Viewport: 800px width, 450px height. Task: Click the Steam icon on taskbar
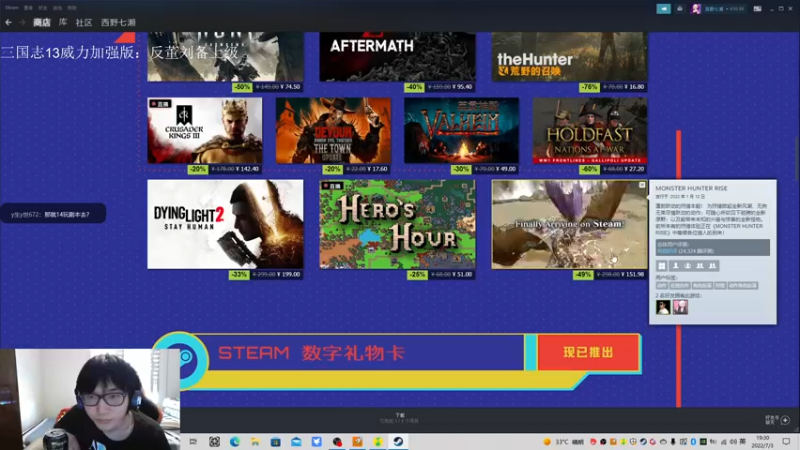click(x=398, y=442)
